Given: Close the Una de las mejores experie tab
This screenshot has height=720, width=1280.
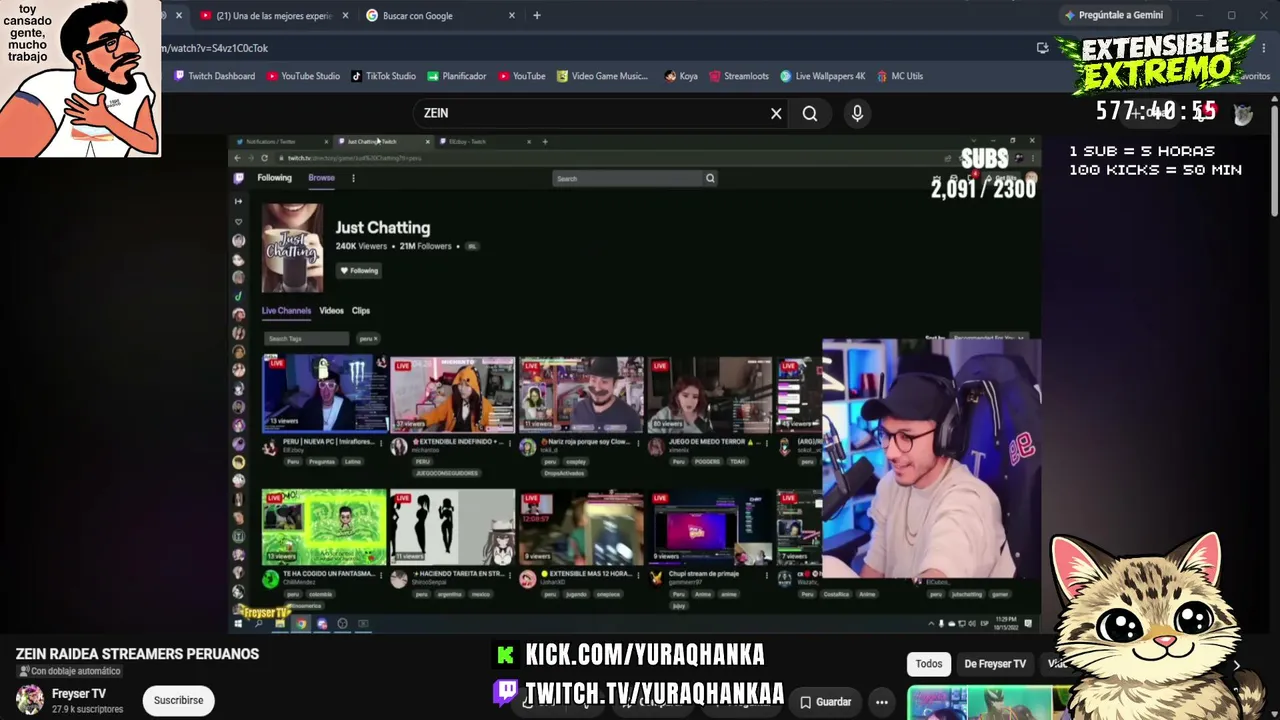Looking at the screenshot, I should [x=346, y=15].
